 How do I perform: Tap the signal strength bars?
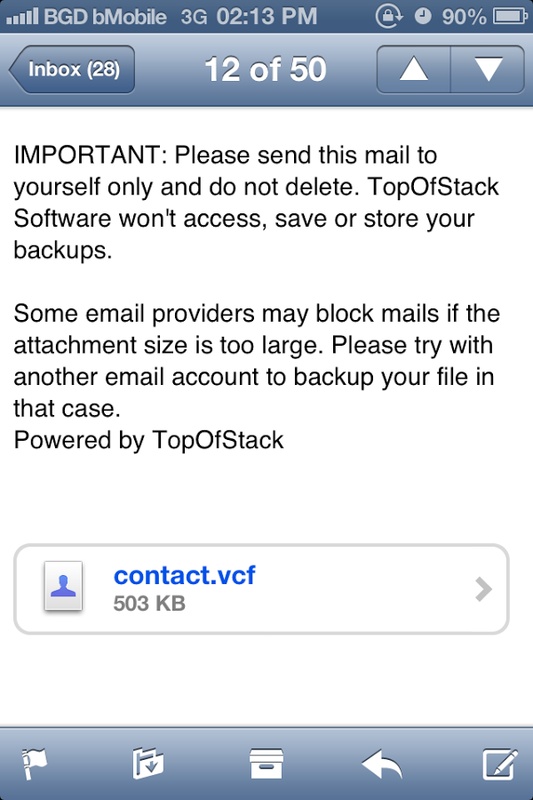tap(22, 17)
